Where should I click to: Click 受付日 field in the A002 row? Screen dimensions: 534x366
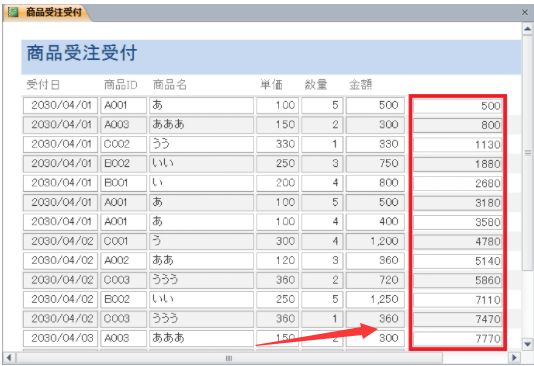click(x=60, y=260)
